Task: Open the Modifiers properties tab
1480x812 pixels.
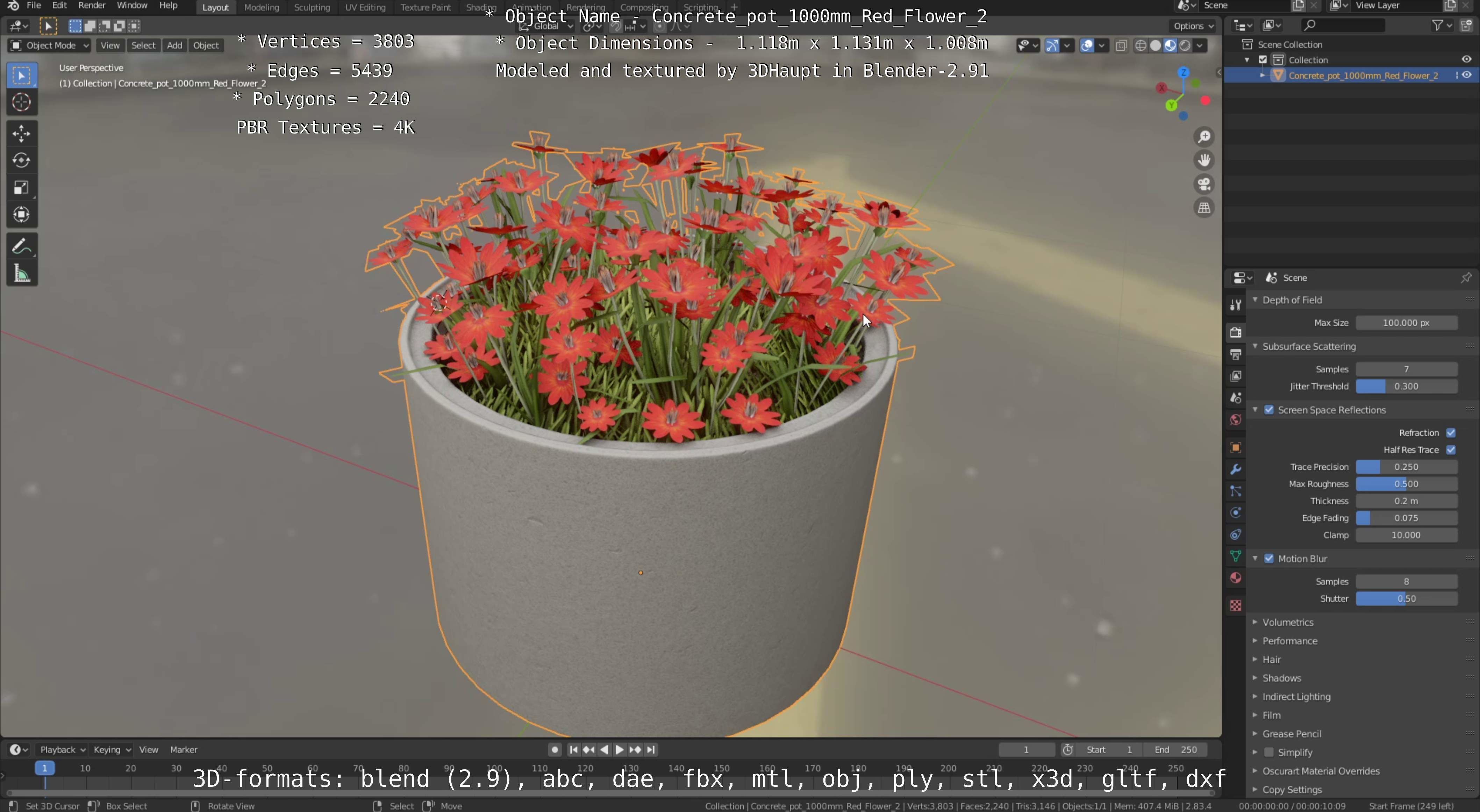Action: tap(1235, 469)
